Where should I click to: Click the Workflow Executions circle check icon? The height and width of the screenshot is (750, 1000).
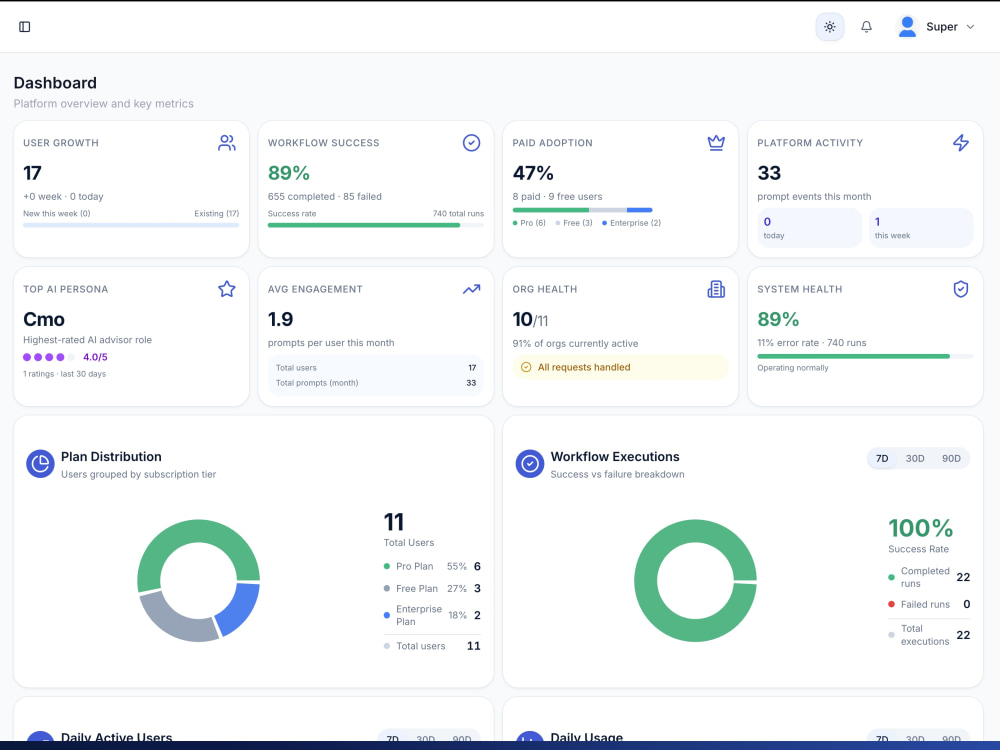[x=529, y=464]
